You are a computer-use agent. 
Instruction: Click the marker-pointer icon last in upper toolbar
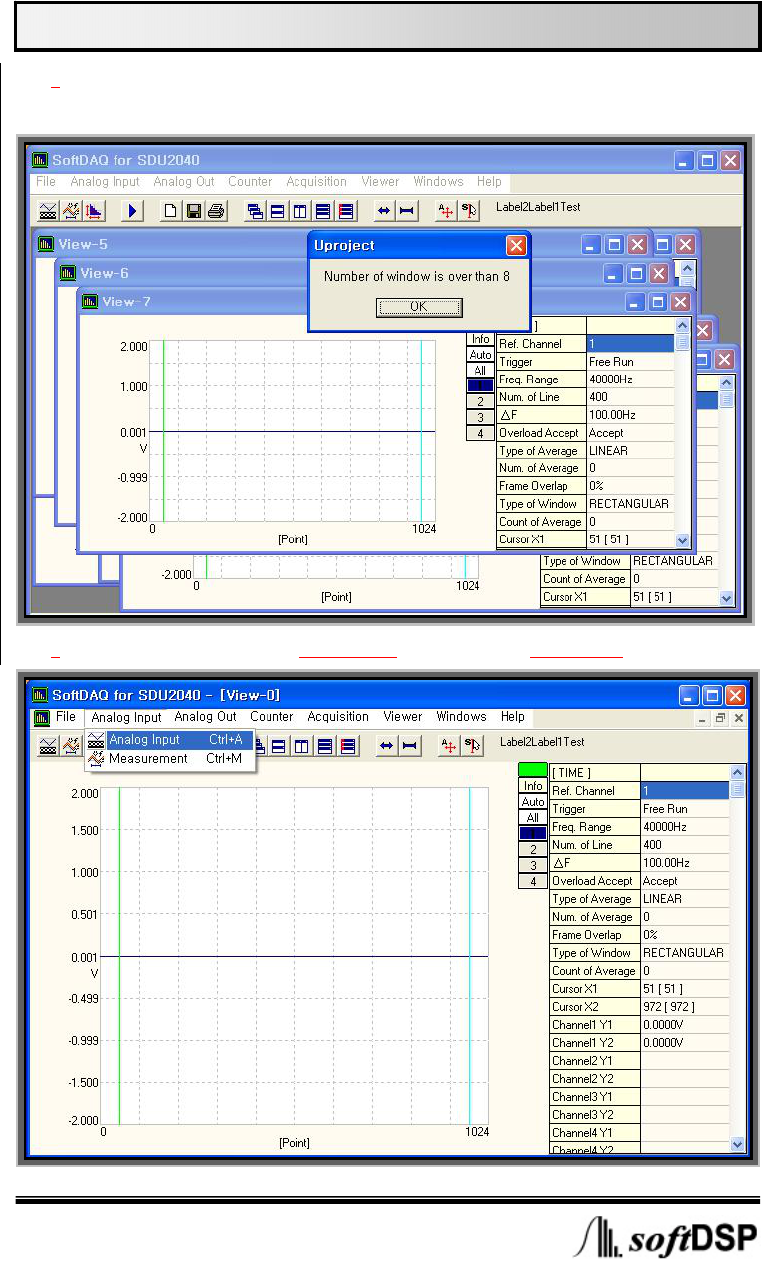point(469,210)
